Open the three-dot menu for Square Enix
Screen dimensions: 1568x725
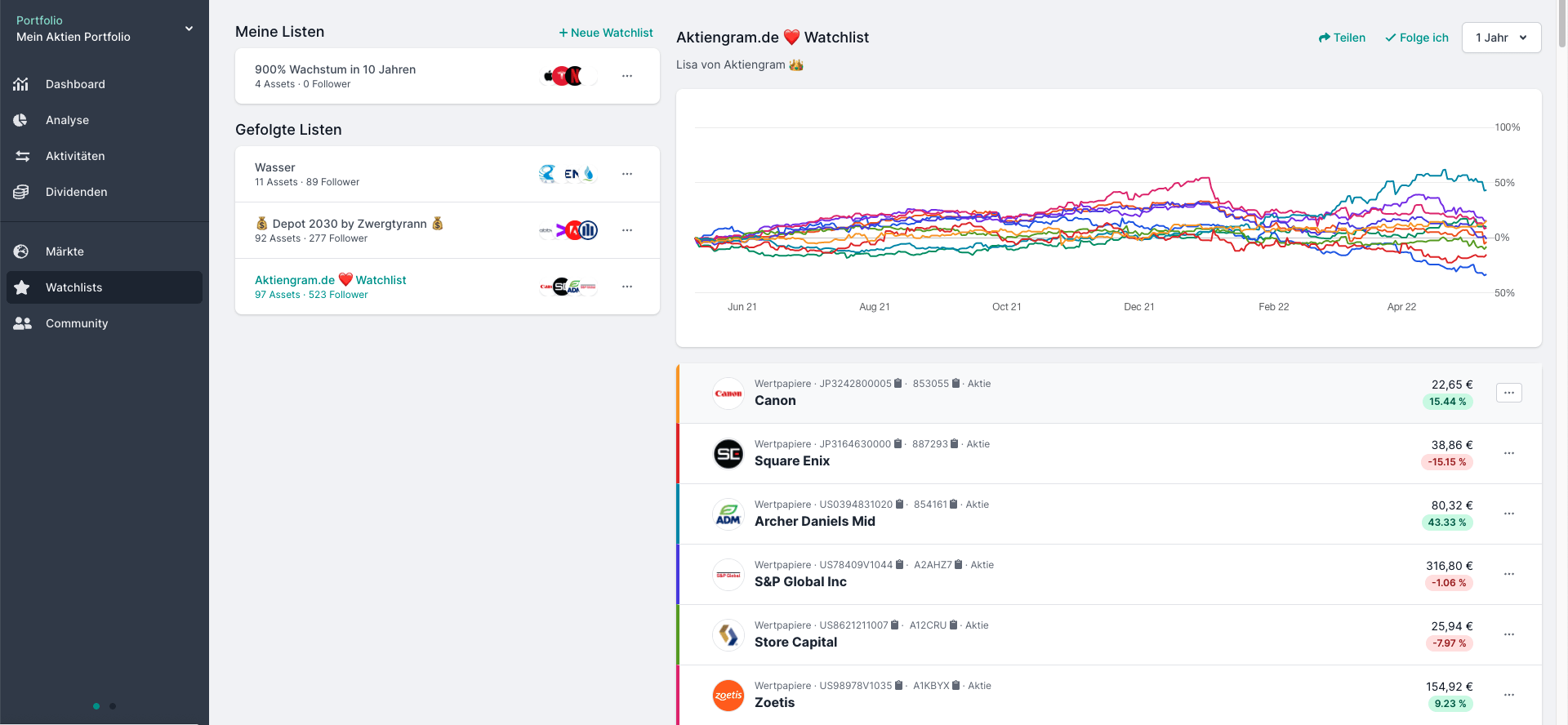[1509, 453]
